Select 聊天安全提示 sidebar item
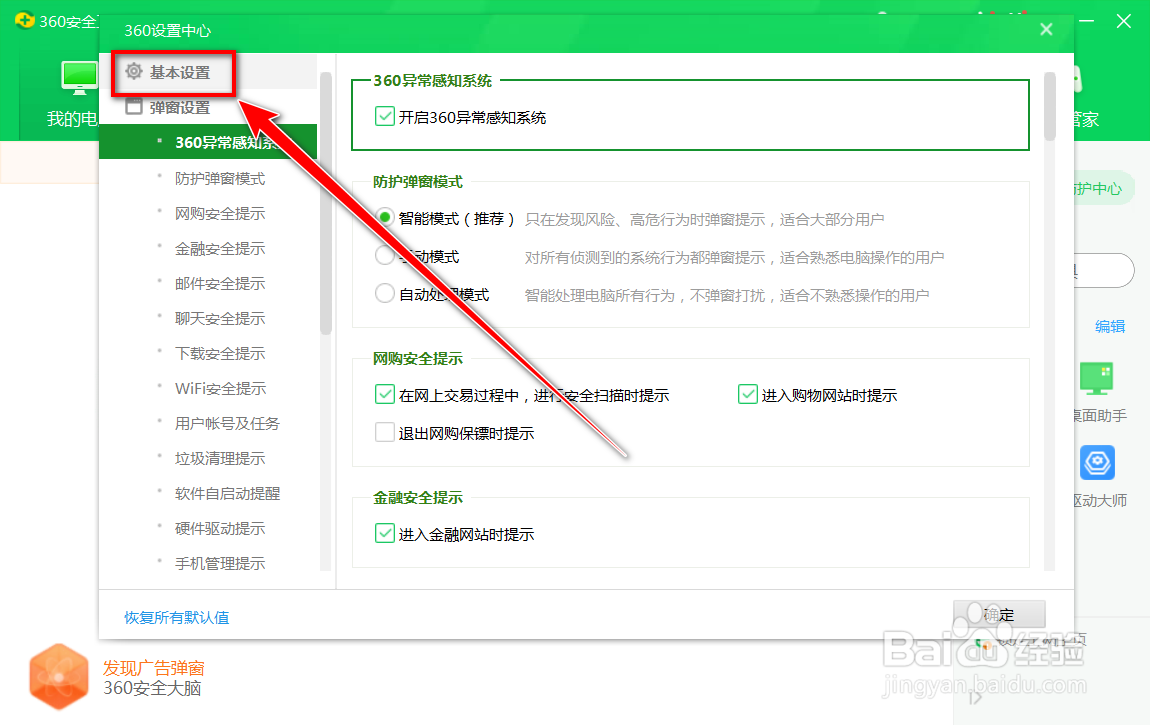 point(219,319)
